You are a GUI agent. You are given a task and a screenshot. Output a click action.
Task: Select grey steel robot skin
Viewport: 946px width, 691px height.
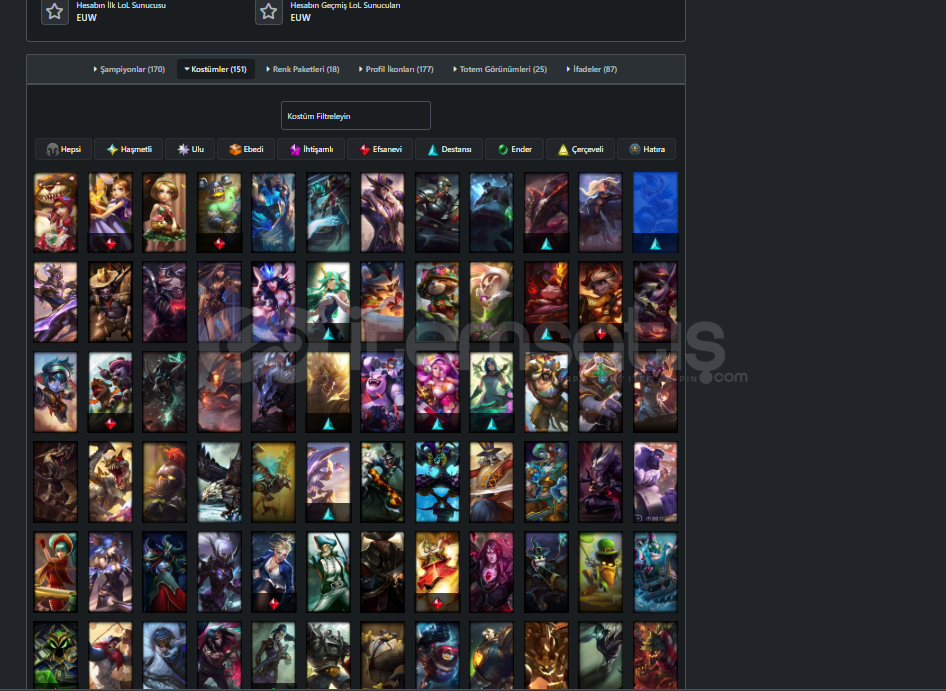click(328, 656)
